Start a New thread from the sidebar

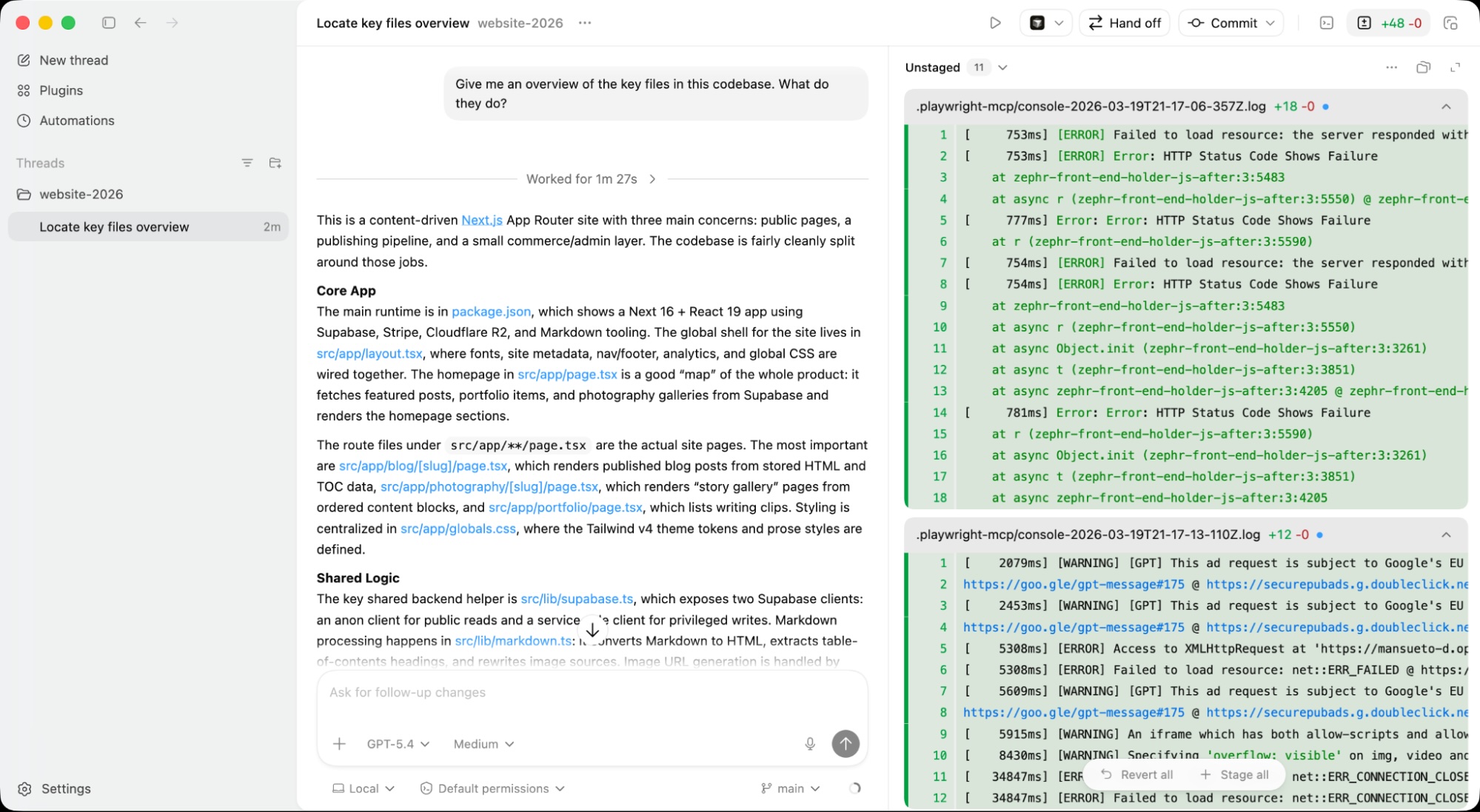click(73, 60)
